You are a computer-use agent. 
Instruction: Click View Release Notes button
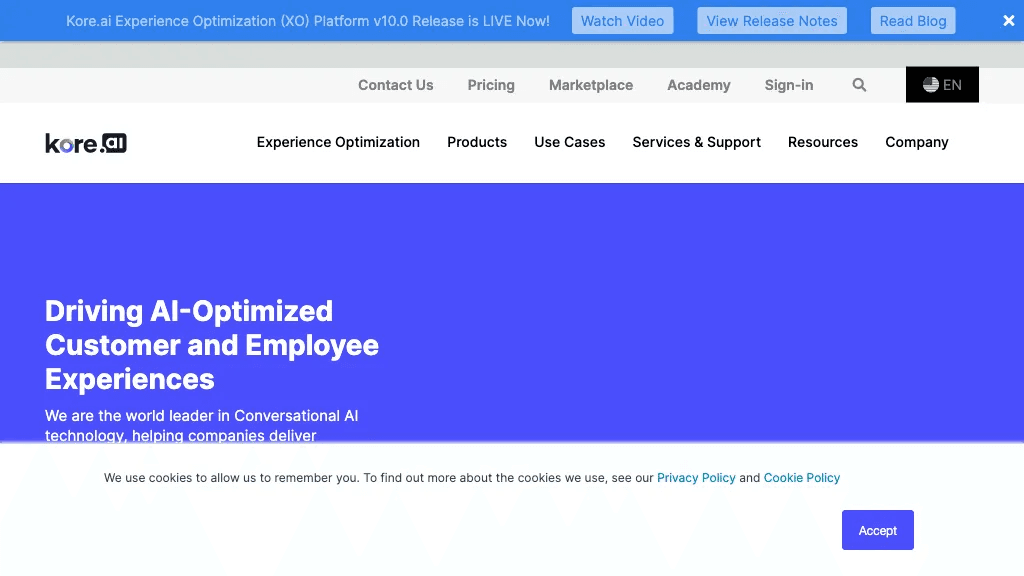tap(772, 21)
